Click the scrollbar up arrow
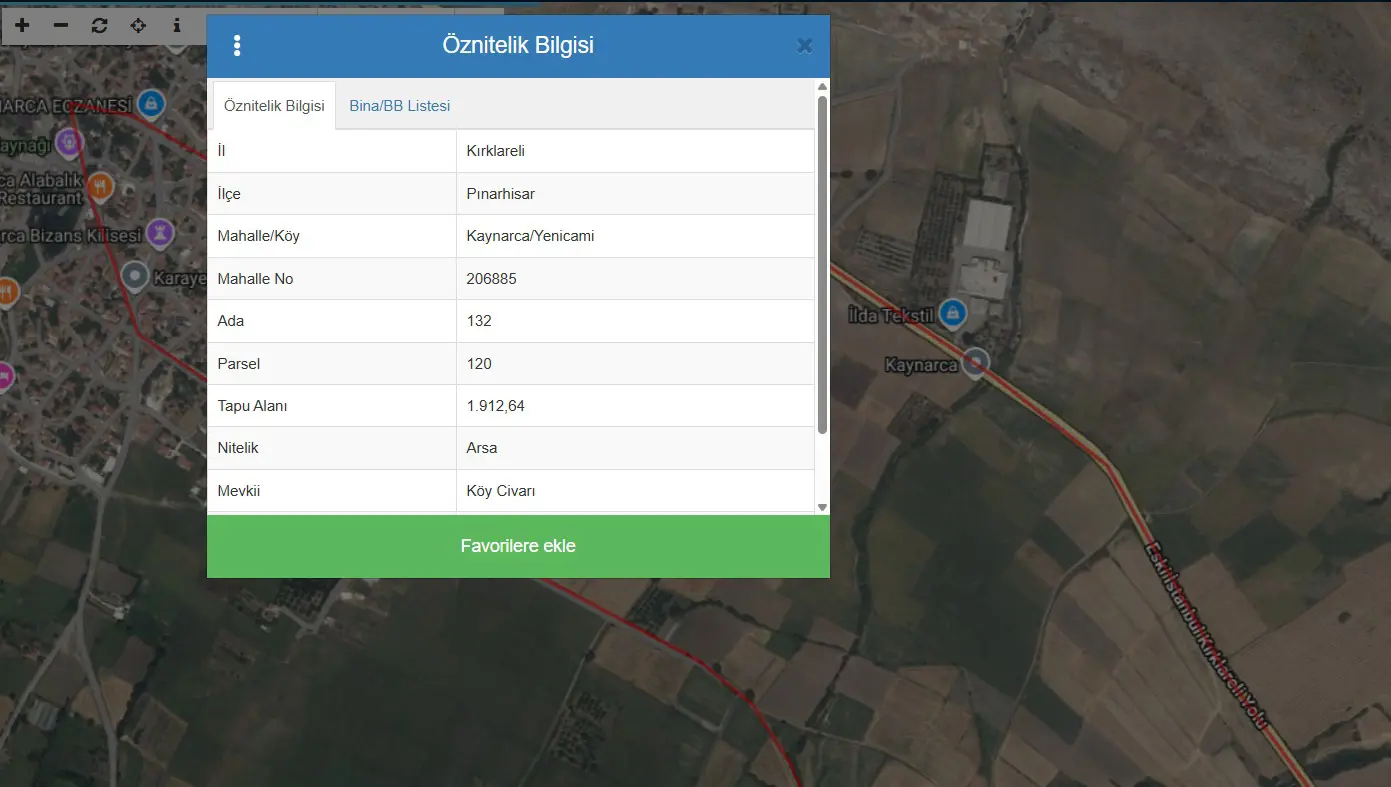The width and height of the screenshot is (1391, 787). tap(823, 88)
